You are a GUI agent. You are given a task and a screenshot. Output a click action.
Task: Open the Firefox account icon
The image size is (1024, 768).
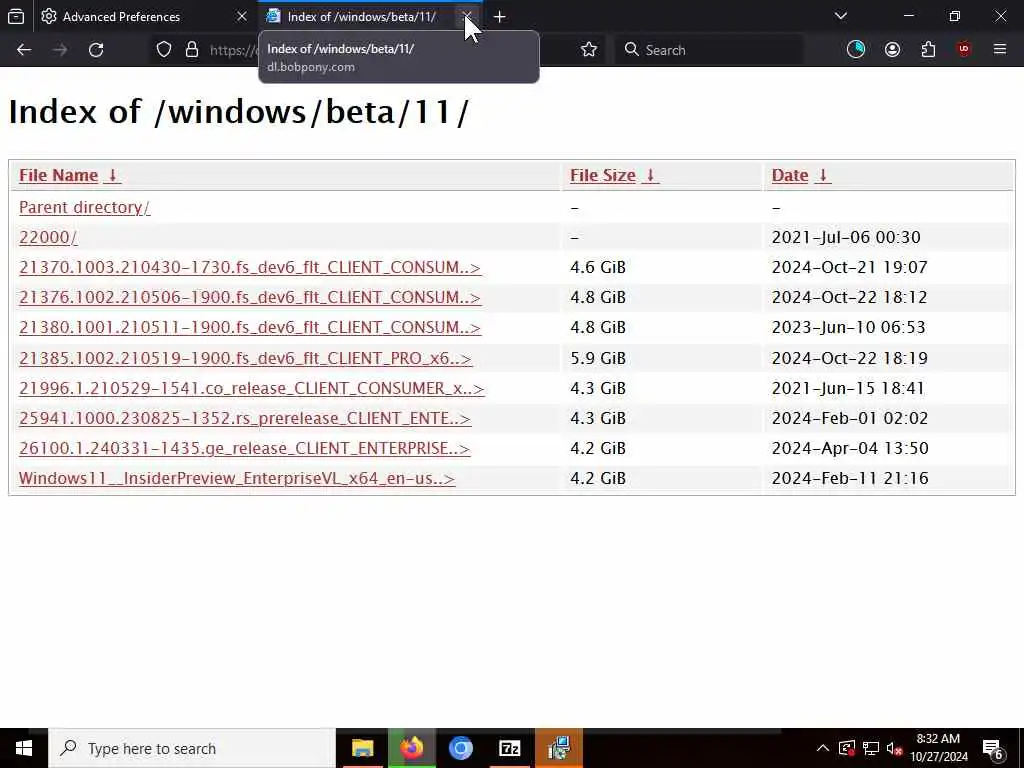[x=892, y=50]
